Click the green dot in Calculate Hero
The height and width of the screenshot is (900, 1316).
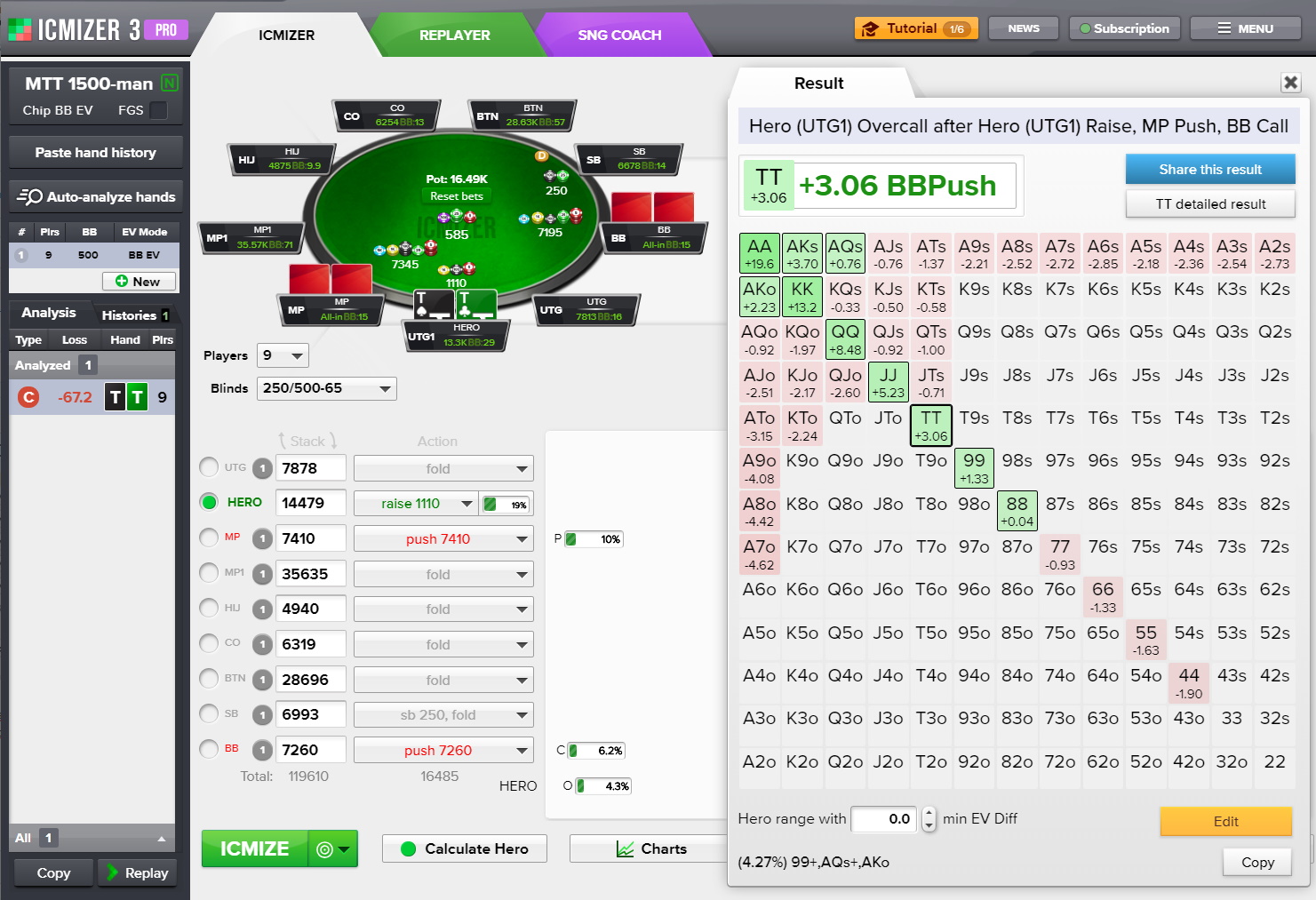(409, 848)
